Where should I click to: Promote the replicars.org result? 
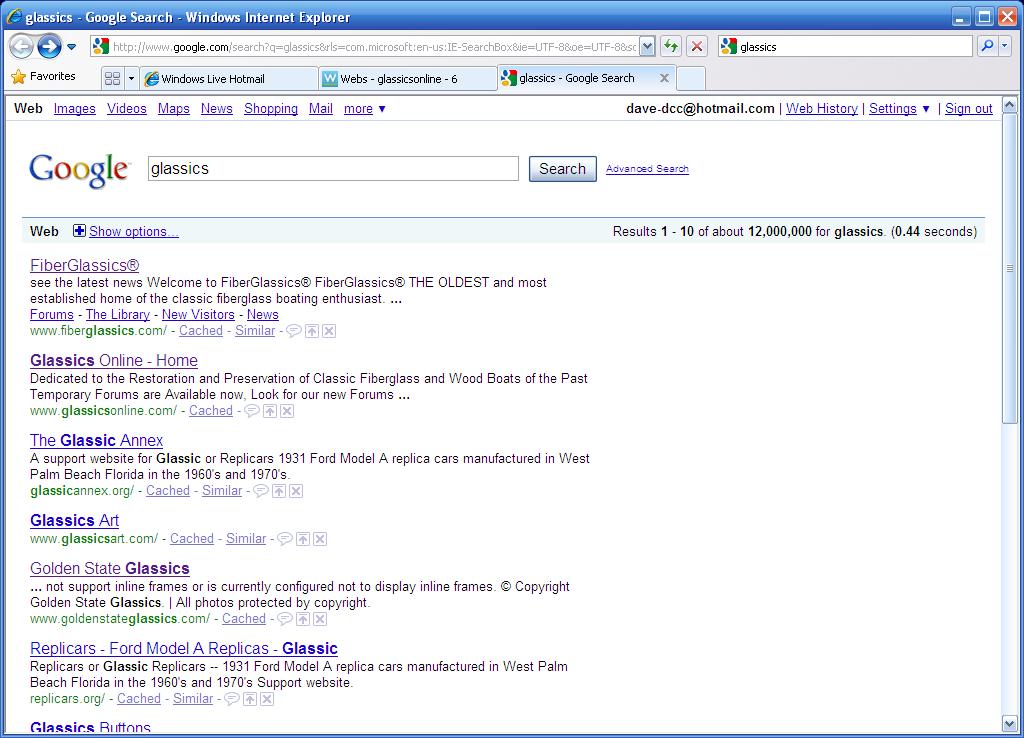coord(250,699)
